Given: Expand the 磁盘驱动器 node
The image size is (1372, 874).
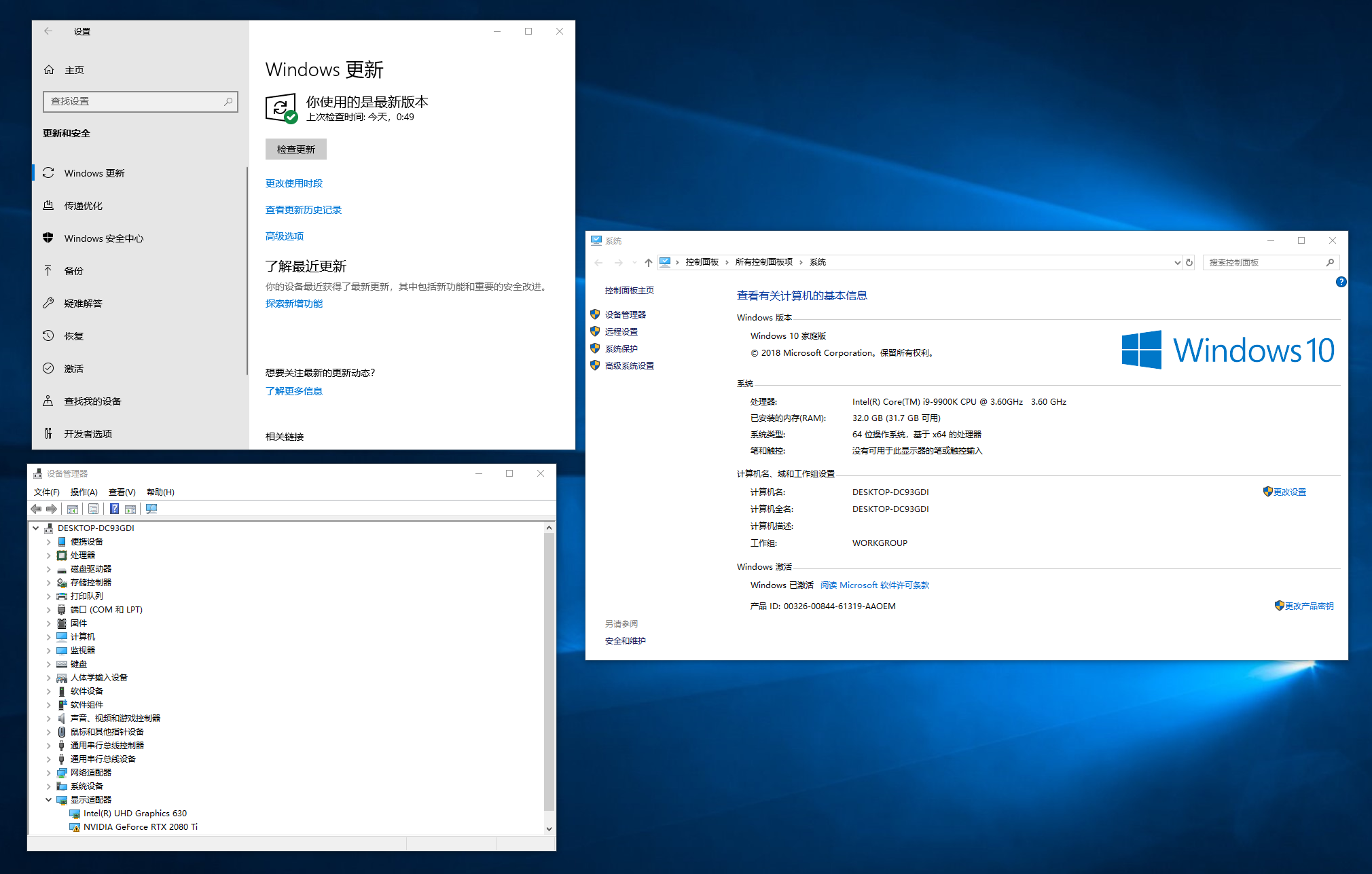Looking at the screenshot, I should click(x=49, y=569).
